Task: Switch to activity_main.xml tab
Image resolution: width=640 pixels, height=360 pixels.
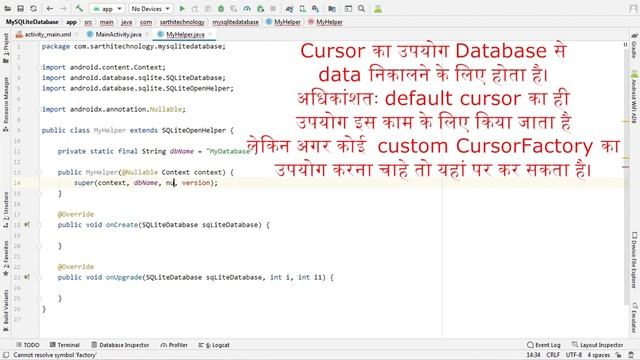Action: click(x=47, y=35)
